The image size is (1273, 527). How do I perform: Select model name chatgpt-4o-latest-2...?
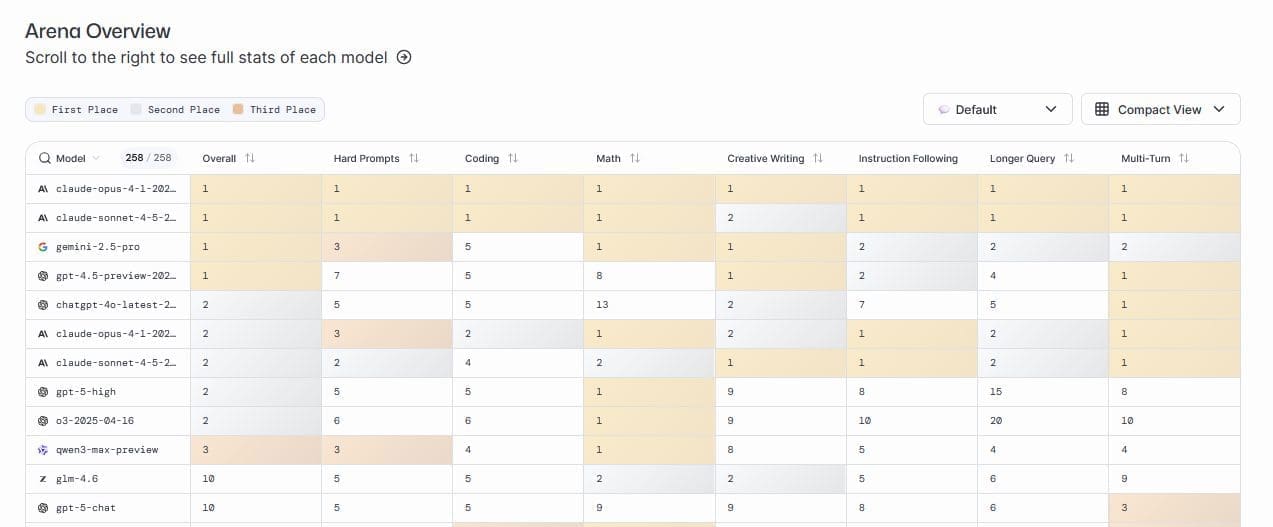coord(116,304)
